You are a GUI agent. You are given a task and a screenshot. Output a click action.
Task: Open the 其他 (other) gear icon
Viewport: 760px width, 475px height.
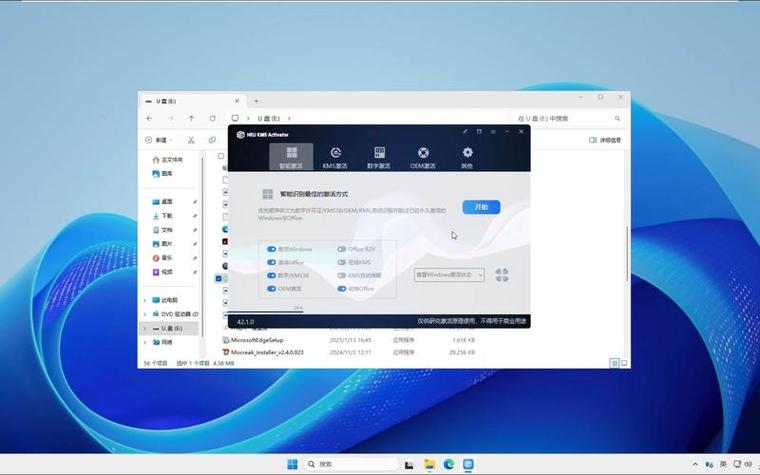click(x=467, y=156)
